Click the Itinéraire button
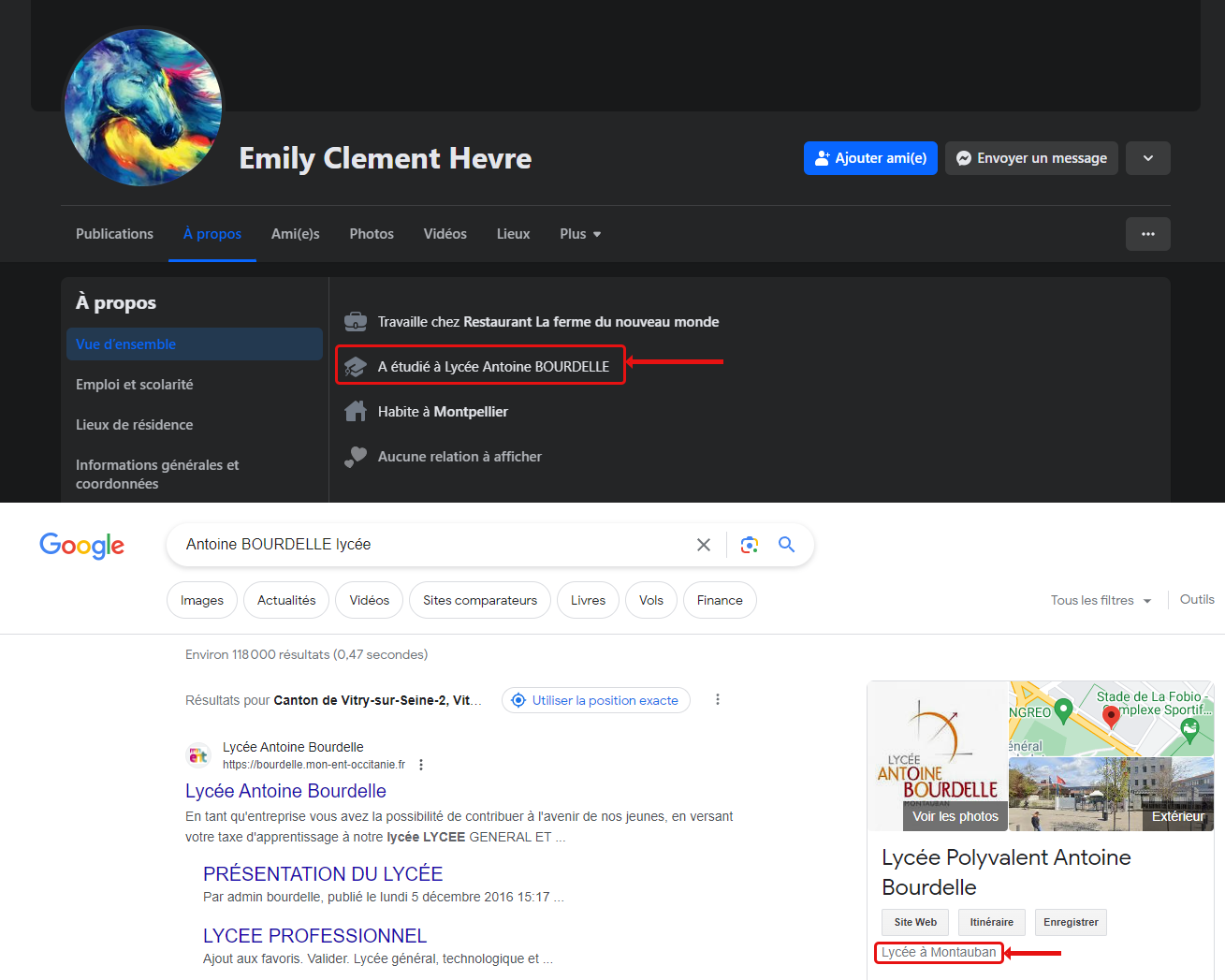The height and width of the screenshot is (980, 1225). click(992, 922)
